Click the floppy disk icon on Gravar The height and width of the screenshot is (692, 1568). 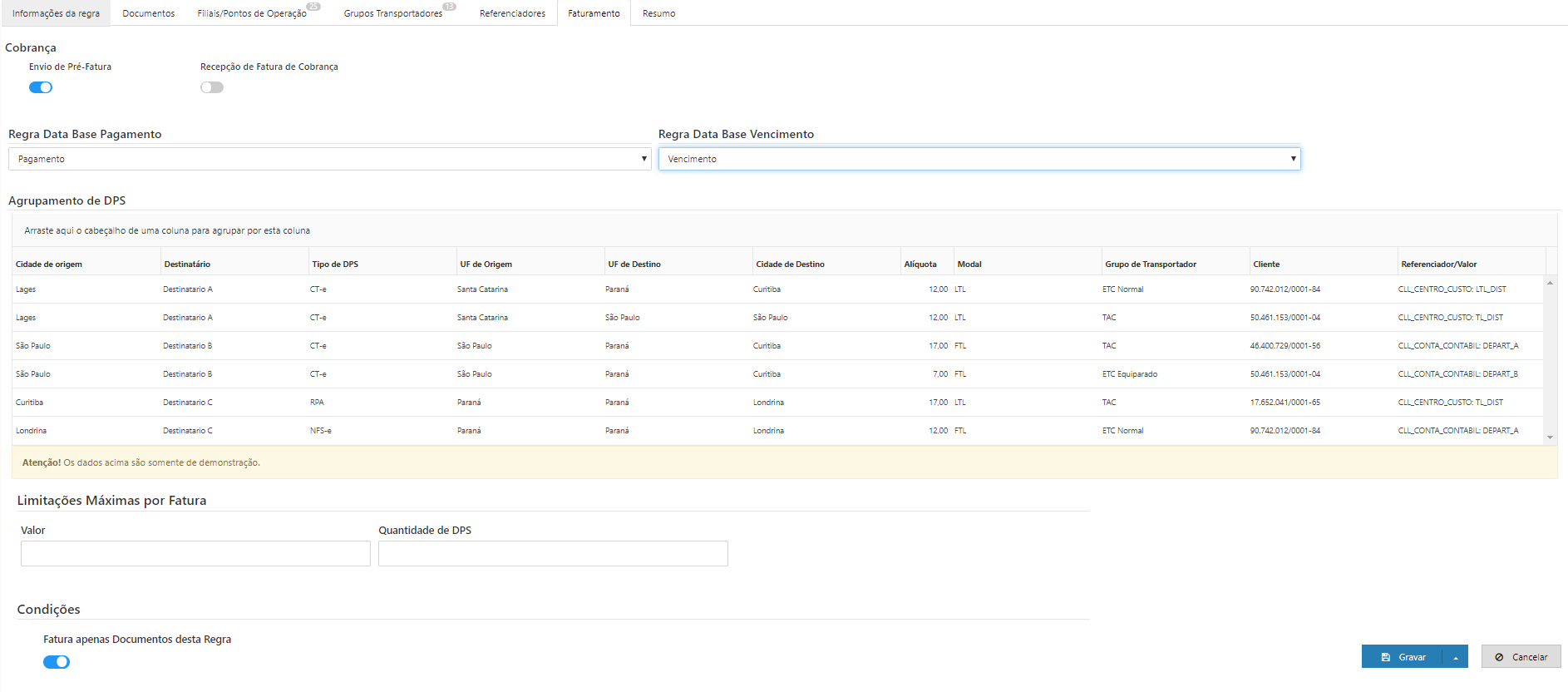coord(1386,657)
